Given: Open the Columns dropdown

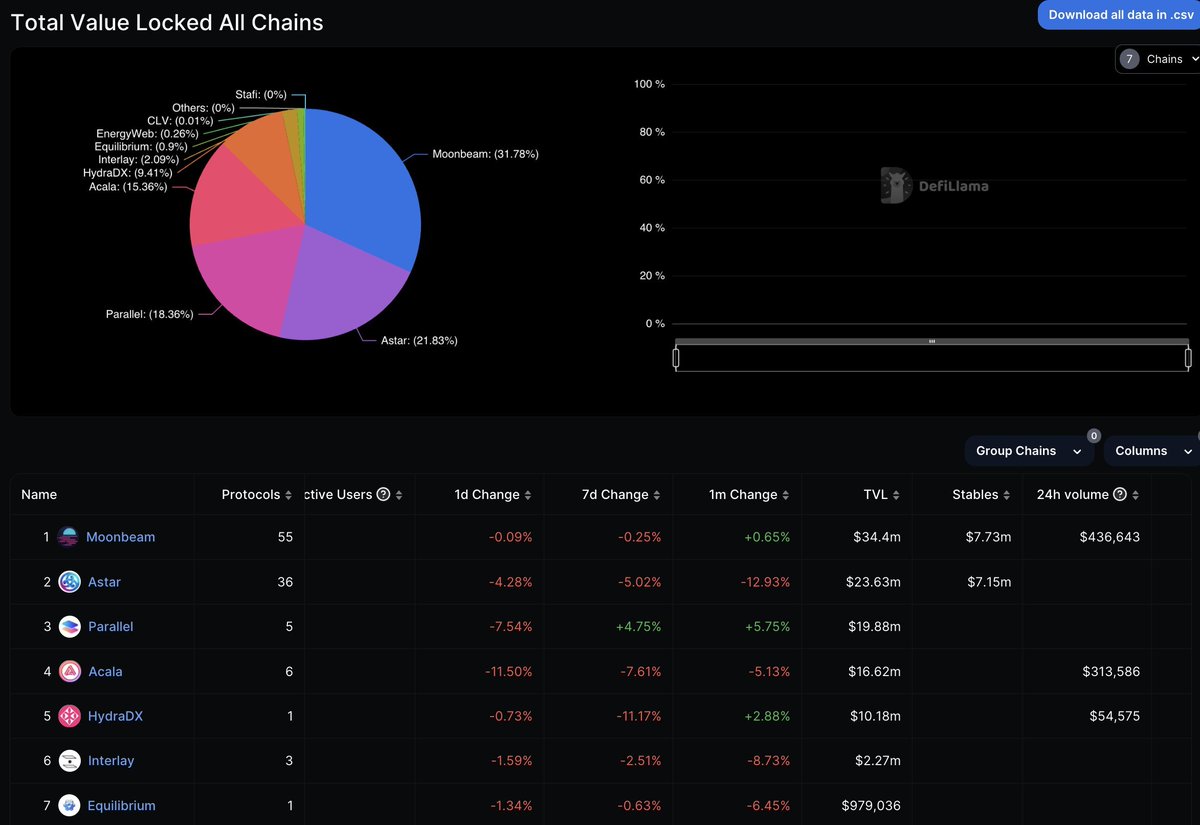Looking at the screenshot, I should (1152, 451).
